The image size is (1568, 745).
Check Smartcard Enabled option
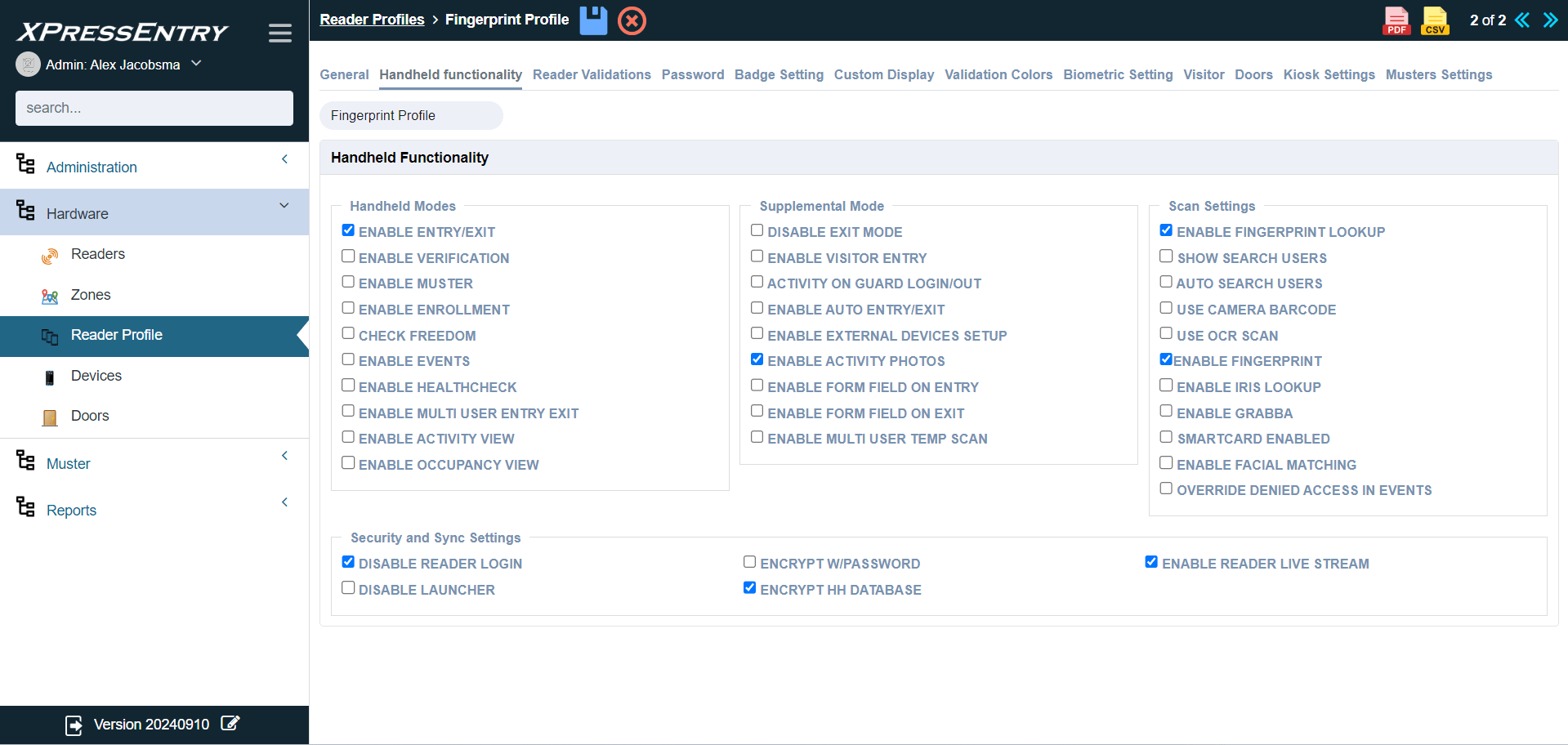[x=1166, y=437]
